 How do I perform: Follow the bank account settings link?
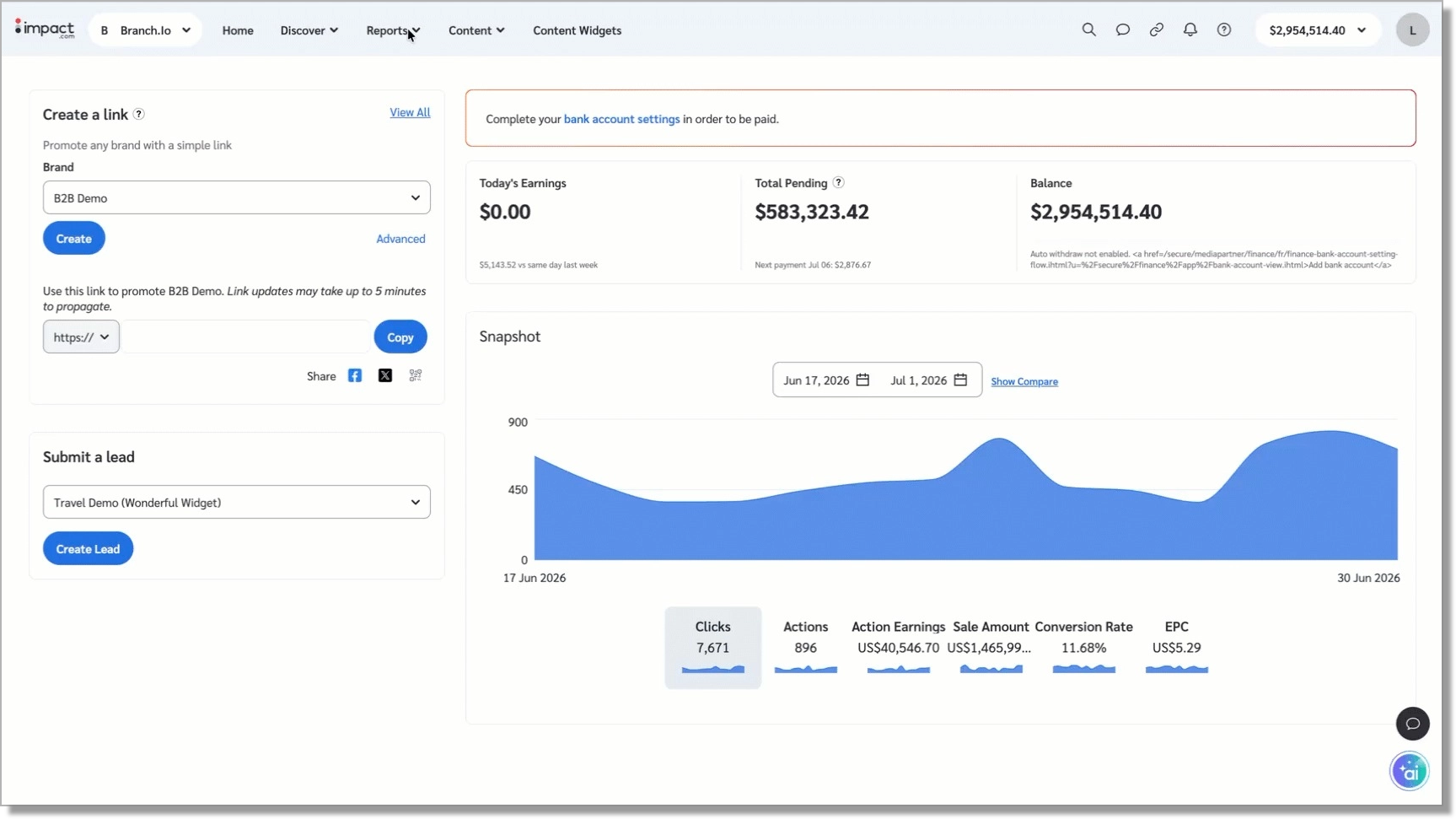point(621,119)
